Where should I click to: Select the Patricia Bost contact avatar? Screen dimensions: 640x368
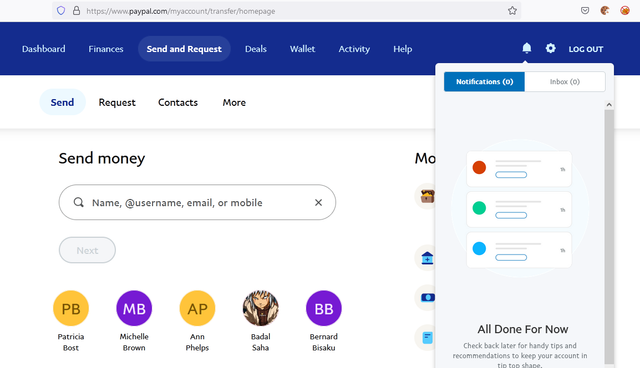click(x=71, y=308)
